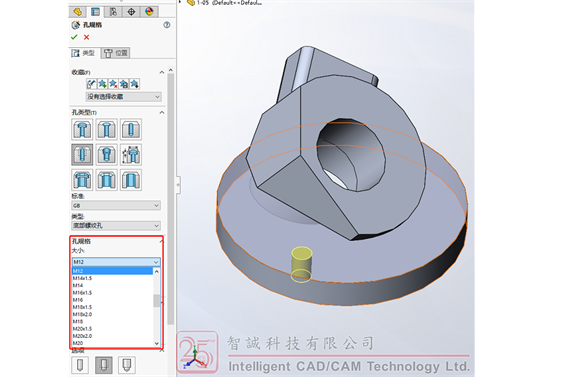
Task: Click apply defaults favorite icon
Action: (x=91, y=84)
